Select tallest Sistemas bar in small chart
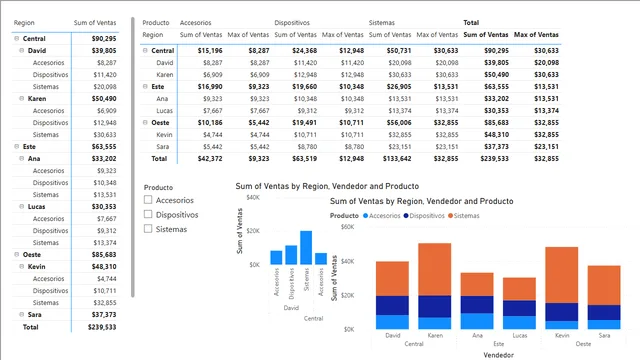The height and width of the screenshot is (360, 640). point(306,248)
